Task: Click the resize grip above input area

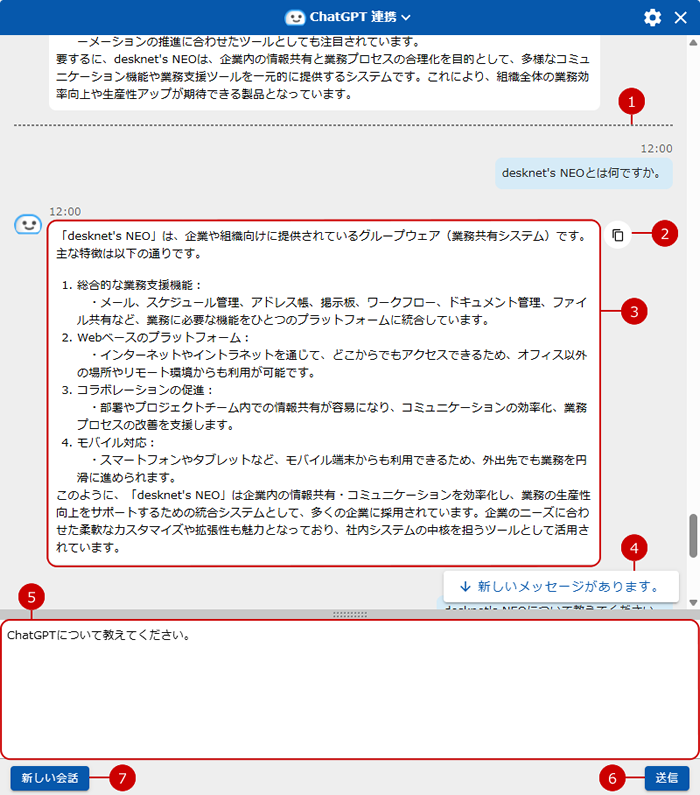Action: point(350,615)
